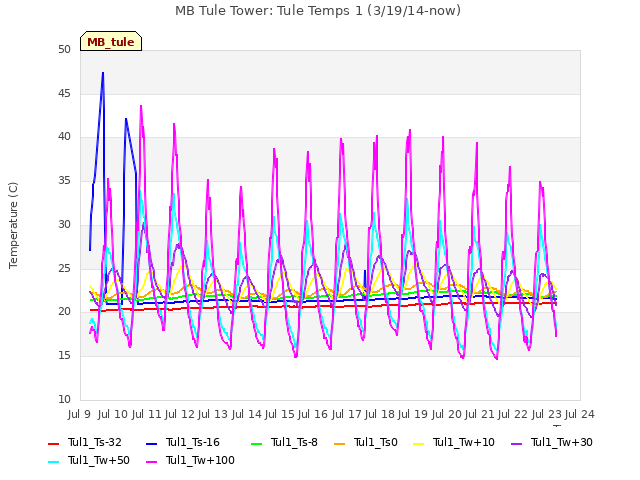Viewport: 640px width, 480px height.
Task: Click the 20 value on y-axis
Action: click(64, 312)
